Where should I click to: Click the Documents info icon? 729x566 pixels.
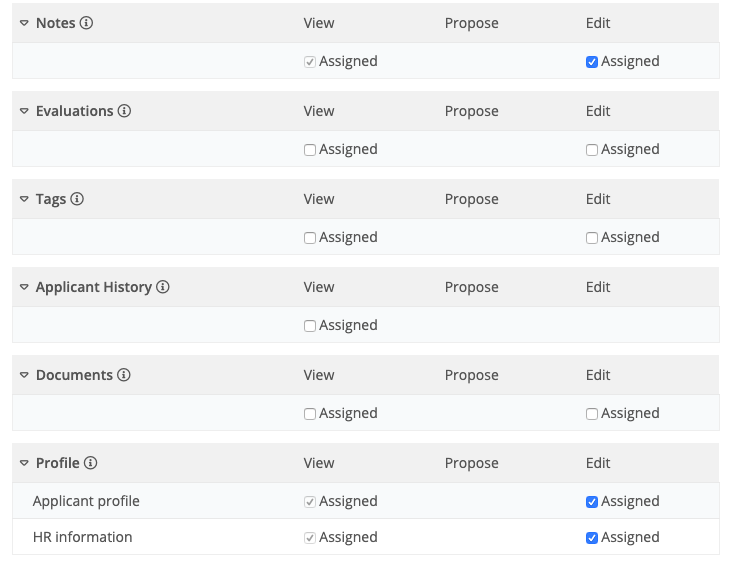pyautogui.click(x=124, y=375)
